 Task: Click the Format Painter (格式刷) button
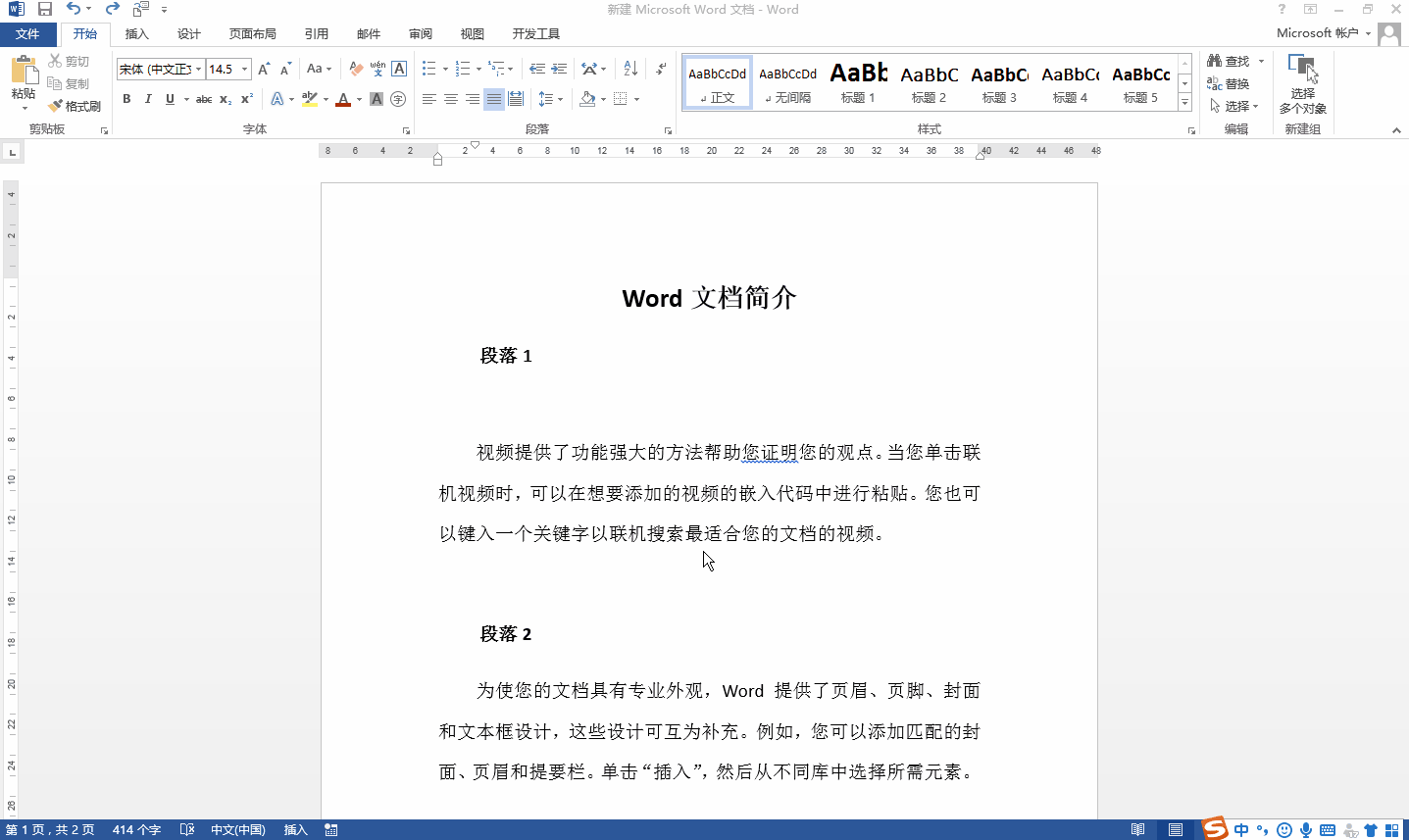pos(75,106)
